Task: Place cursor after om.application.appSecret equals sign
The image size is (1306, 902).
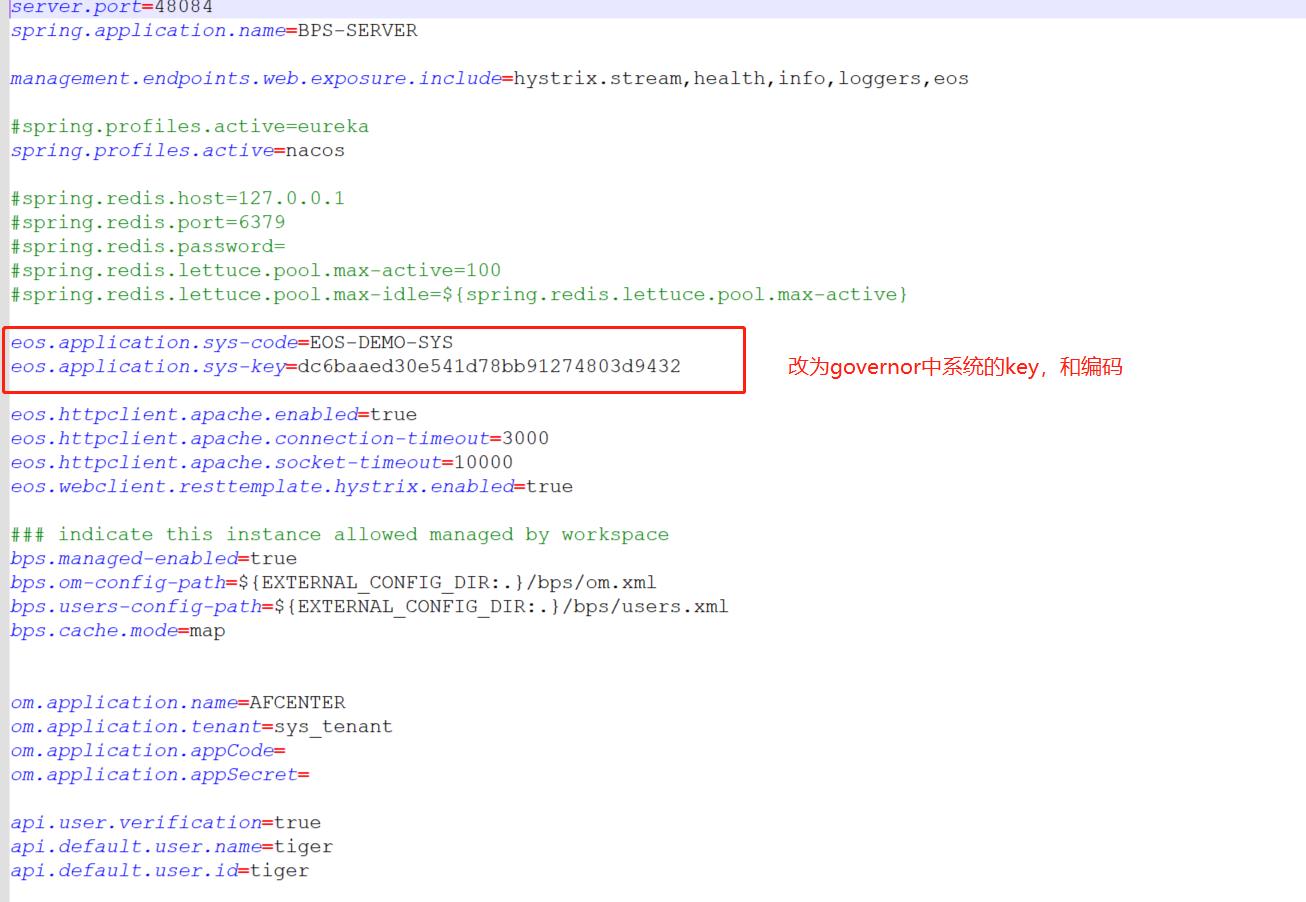Action: tap(311, 774)
